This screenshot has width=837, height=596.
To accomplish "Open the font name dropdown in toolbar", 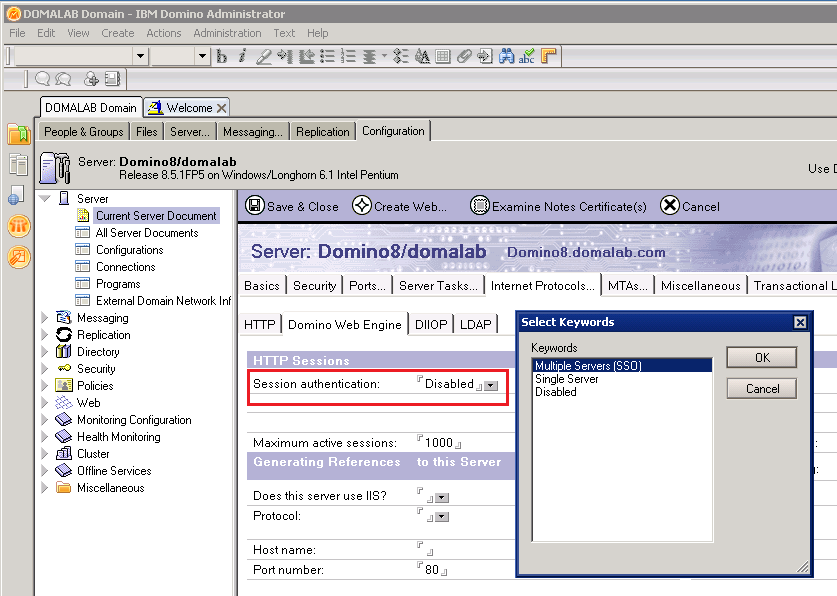I will tap(140, 55).
